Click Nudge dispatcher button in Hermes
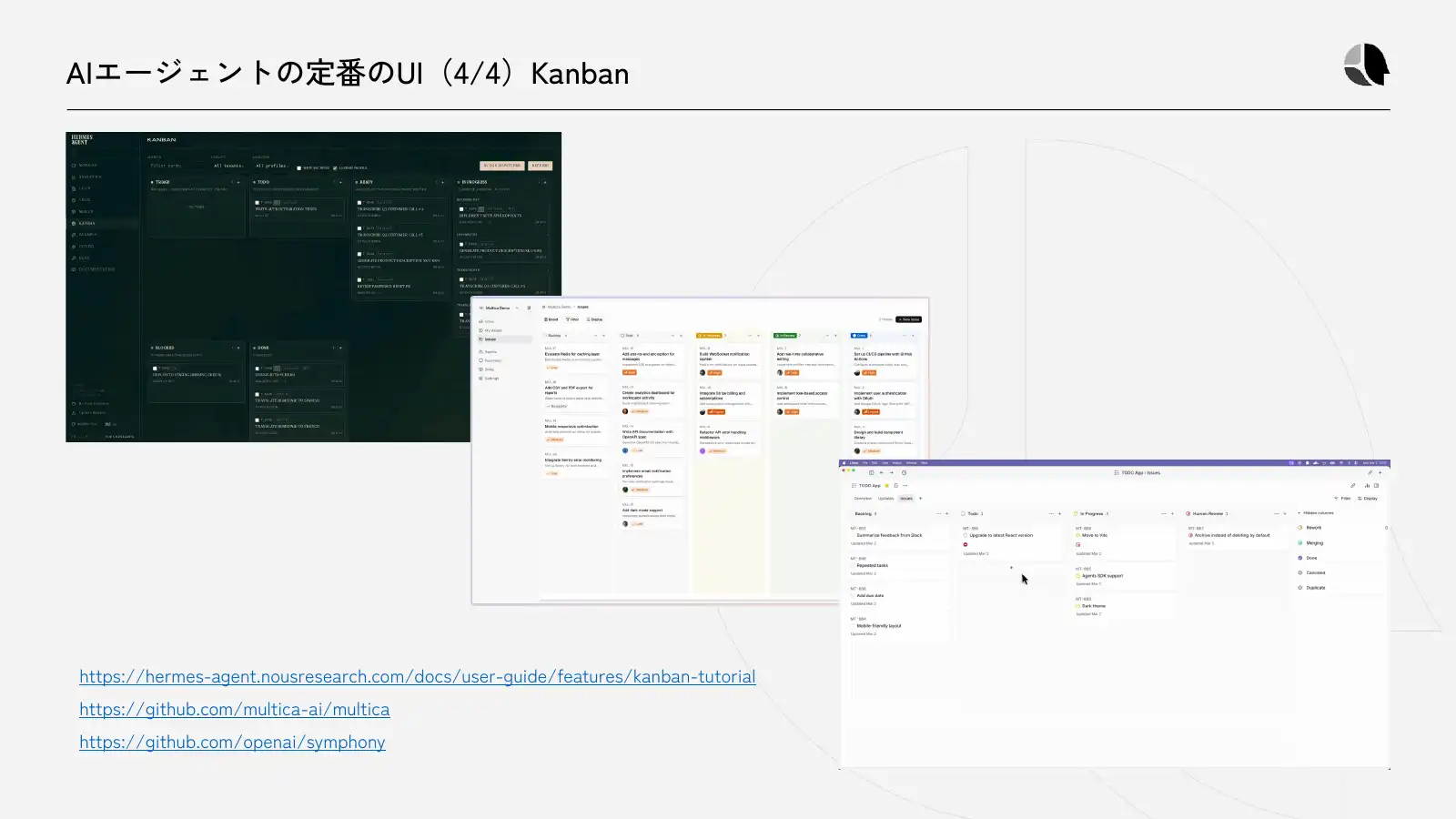The height and width of the screenshot is (819, 1456). (x=502, y=166)
